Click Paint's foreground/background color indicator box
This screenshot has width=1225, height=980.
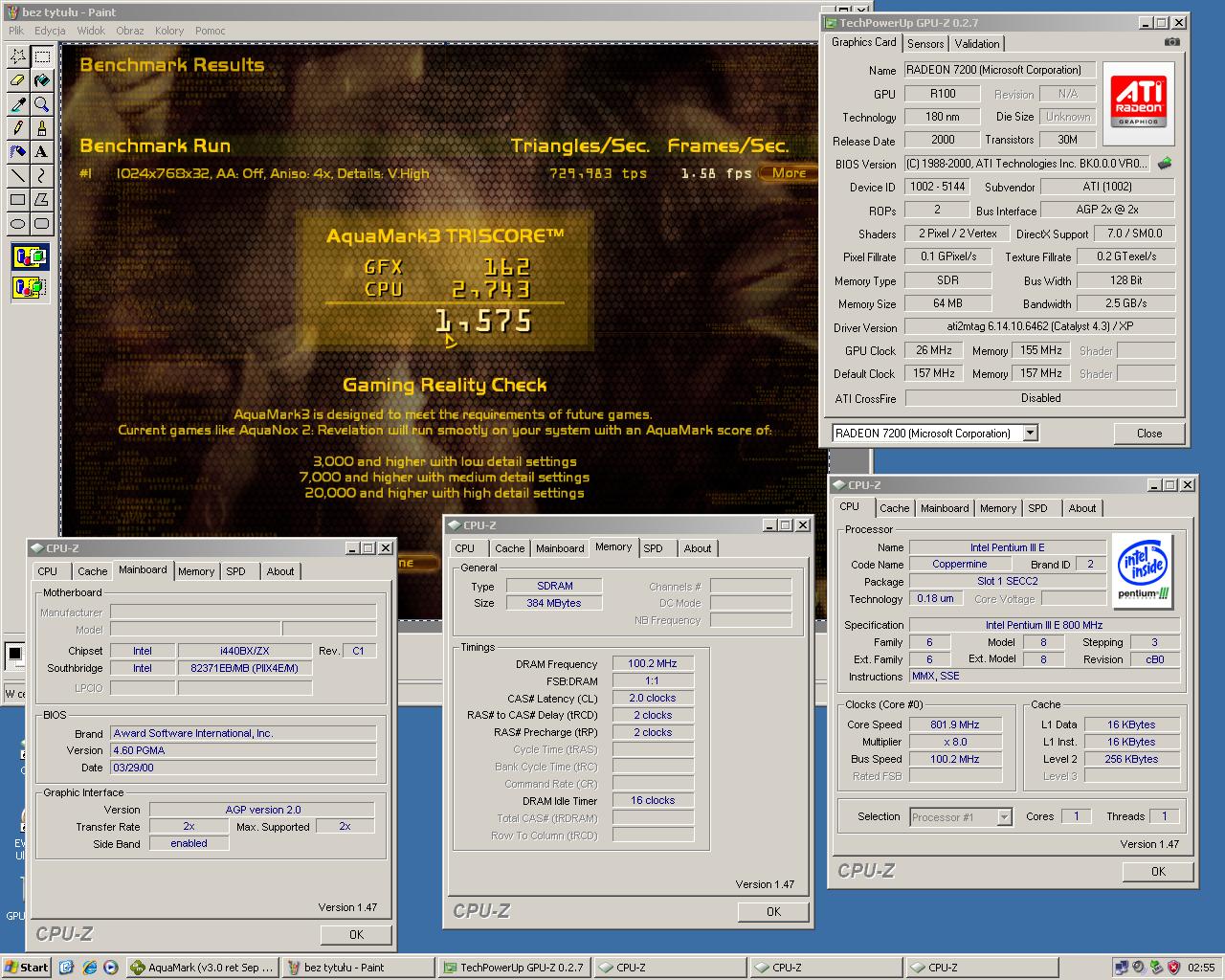pyautogui.click(x=15, y=656)
